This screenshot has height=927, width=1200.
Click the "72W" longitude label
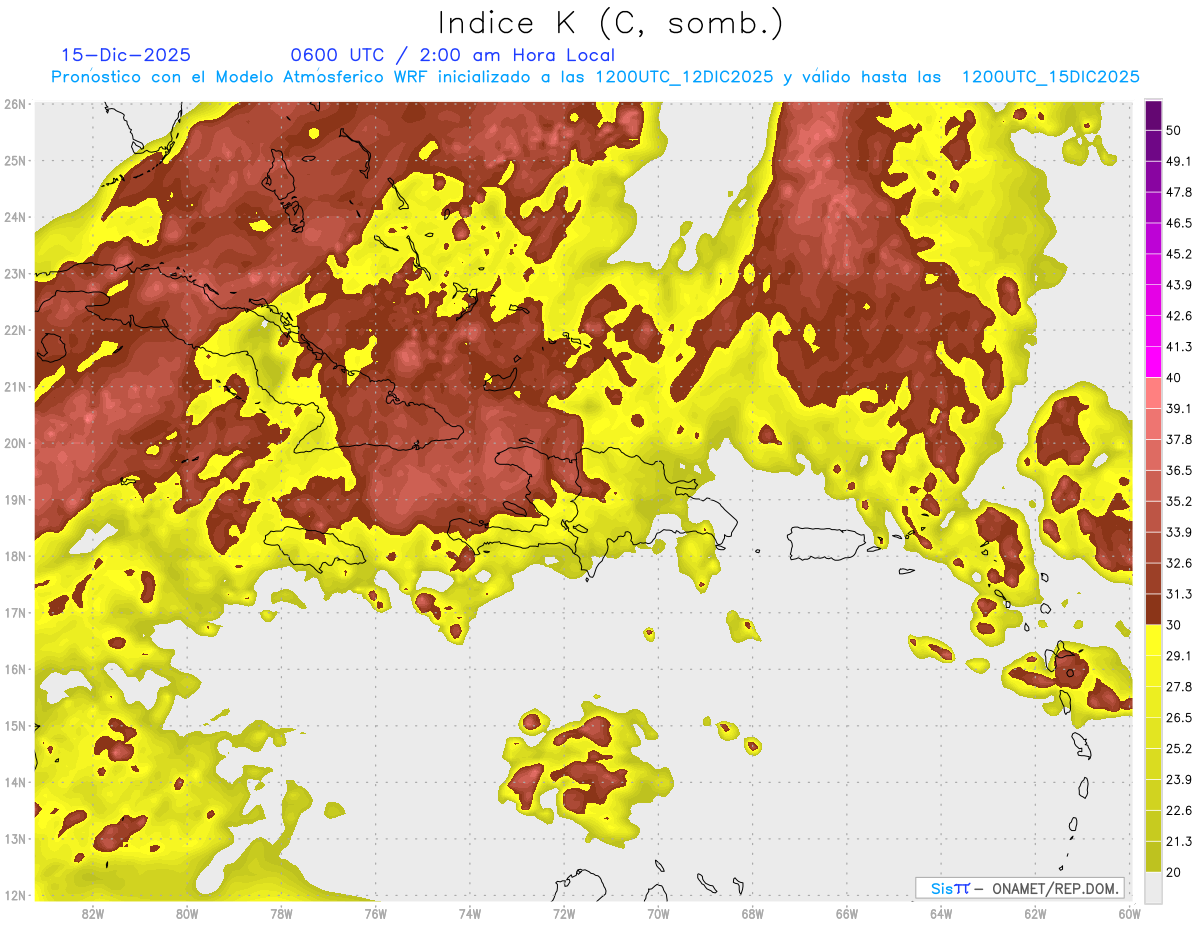click(x=564, y=914)
